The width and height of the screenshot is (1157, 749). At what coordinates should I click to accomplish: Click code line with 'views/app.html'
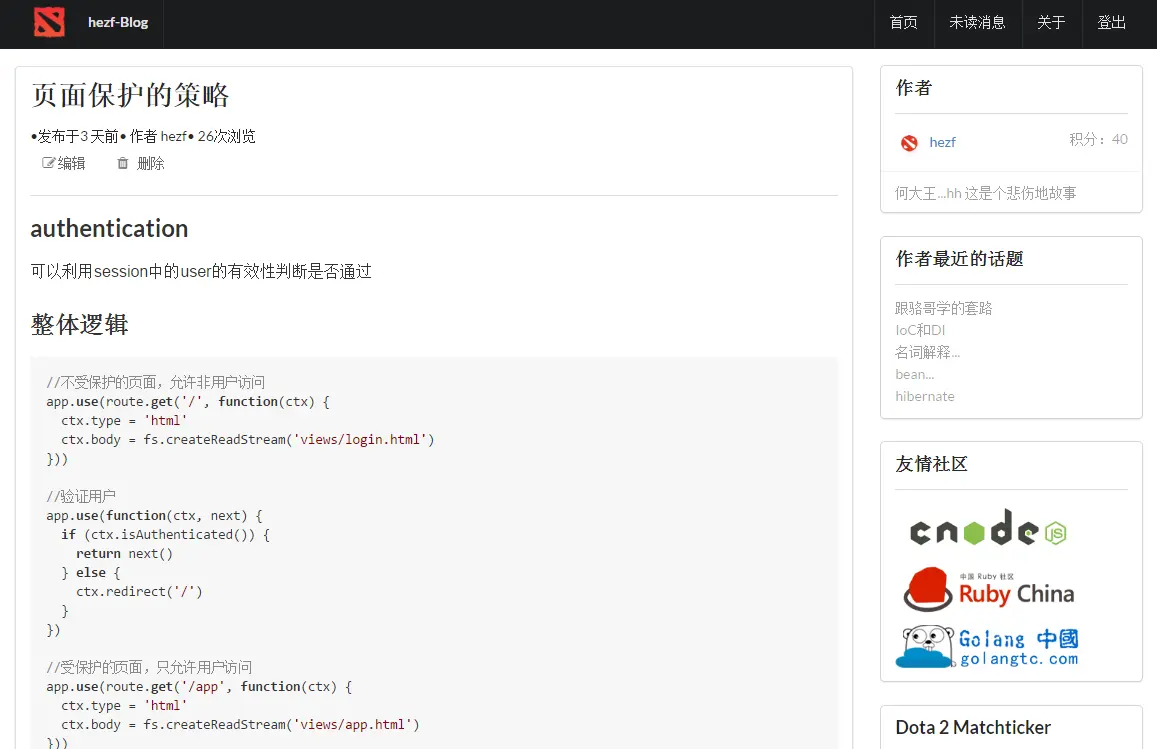241,725
